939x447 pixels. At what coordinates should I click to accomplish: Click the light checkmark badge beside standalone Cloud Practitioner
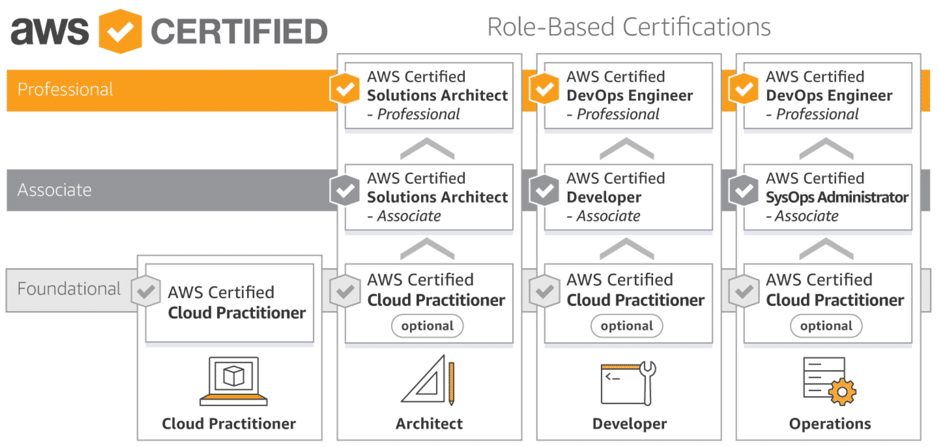click(145, 292)
